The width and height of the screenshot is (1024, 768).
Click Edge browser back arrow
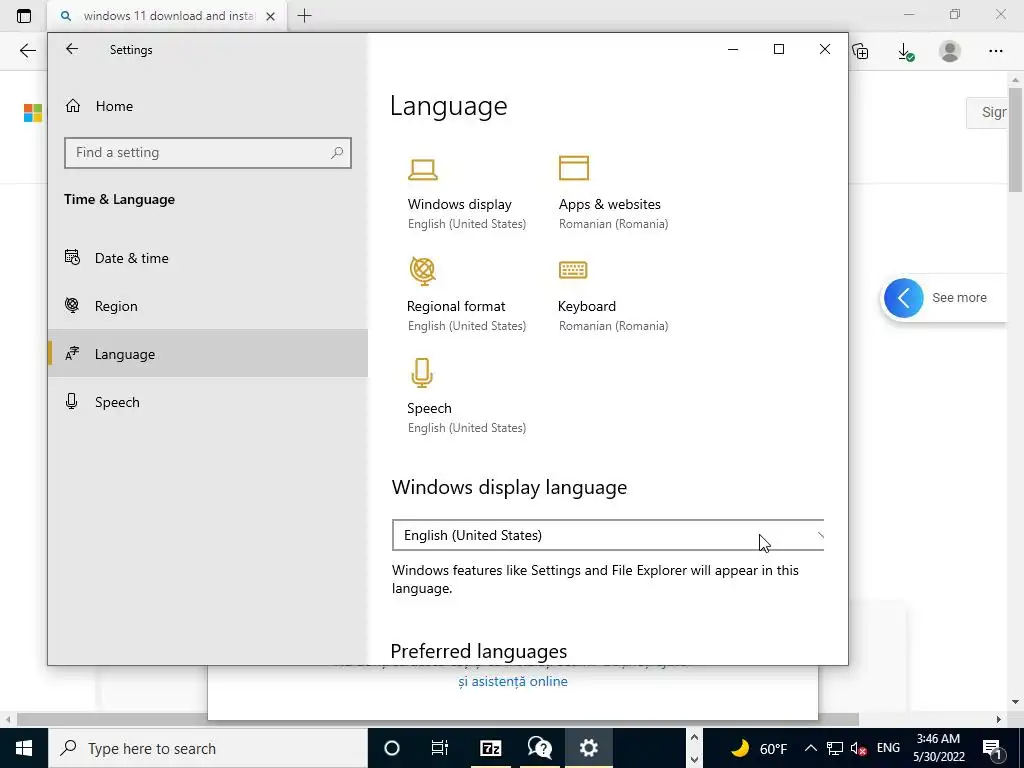point(27,51)
